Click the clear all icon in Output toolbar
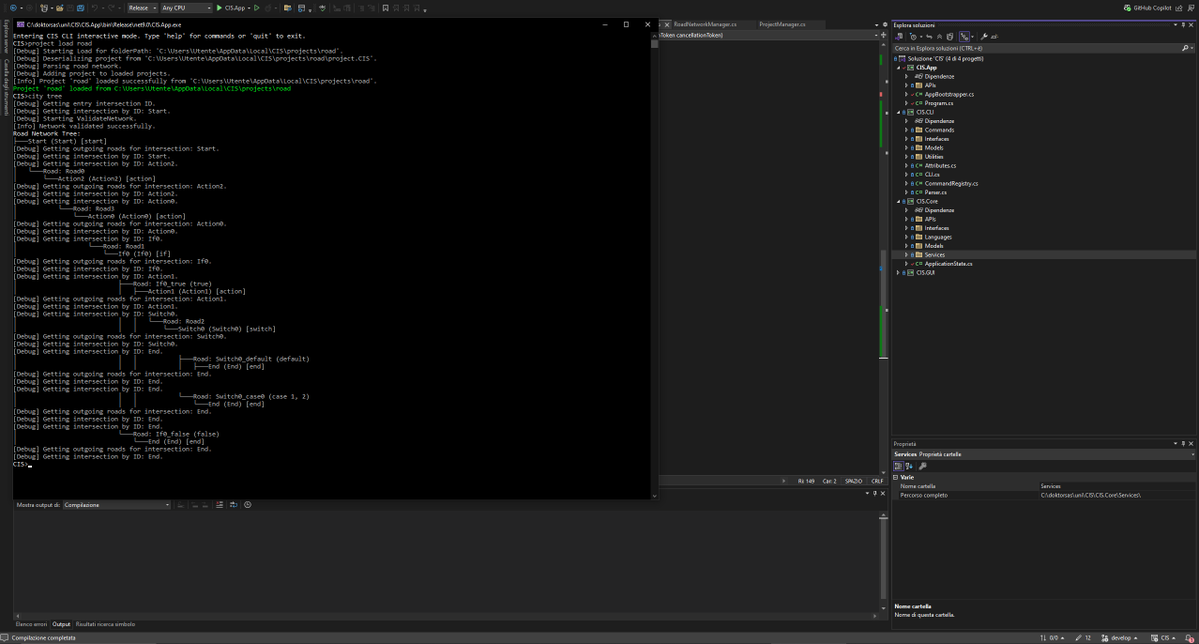This screenshot has width=1199, height=644. [219, 505]
